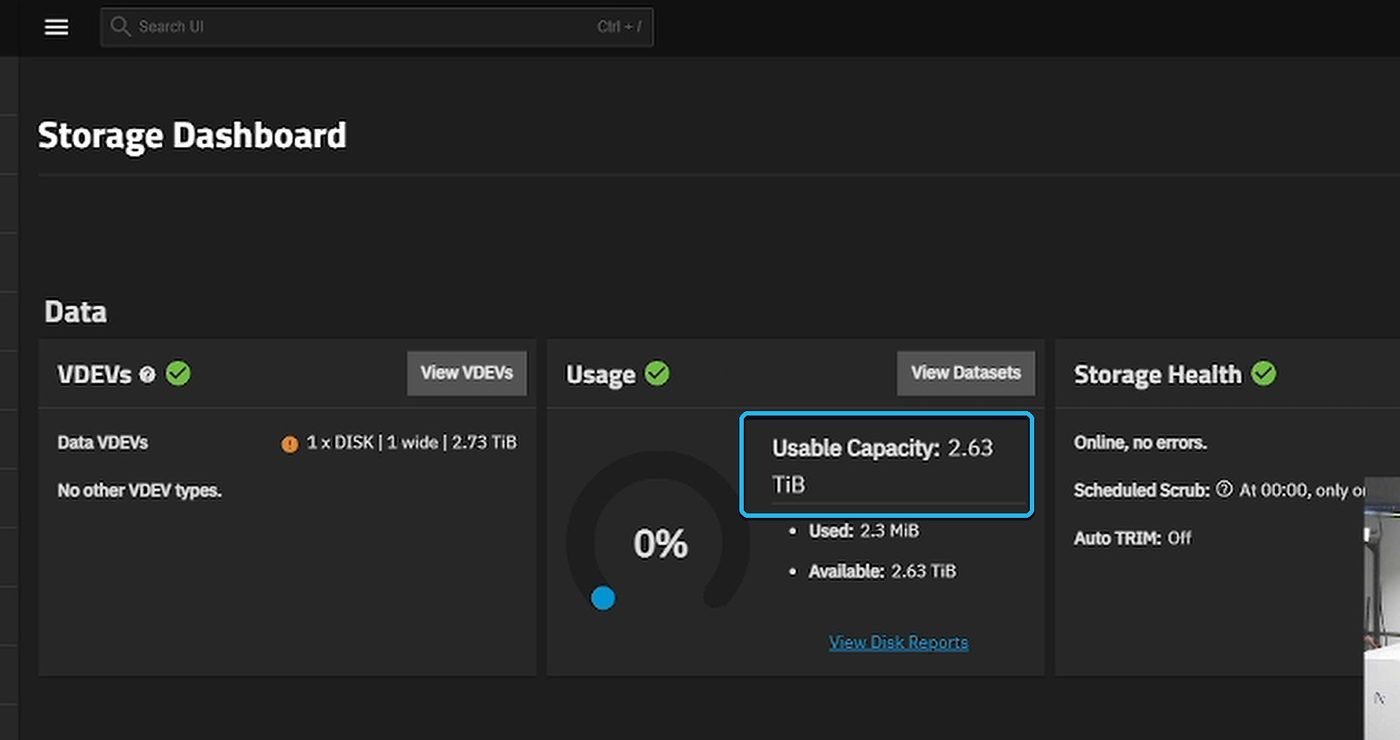Click the Scheduled Scrub help icon

[1224, 490]
